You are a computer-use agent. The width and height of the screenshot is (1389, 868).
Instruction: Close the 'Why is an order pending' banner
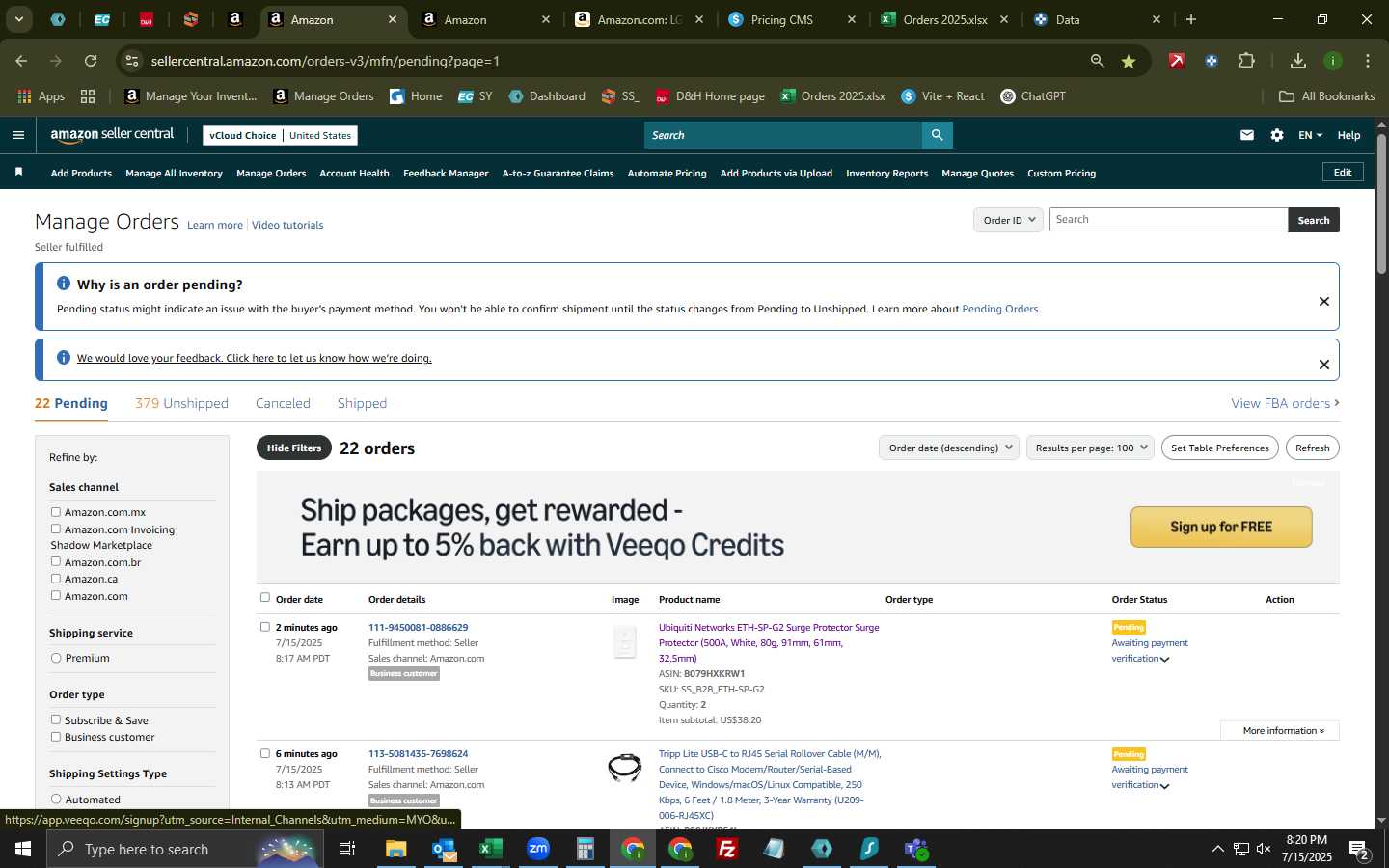(x=1323, y=302)
